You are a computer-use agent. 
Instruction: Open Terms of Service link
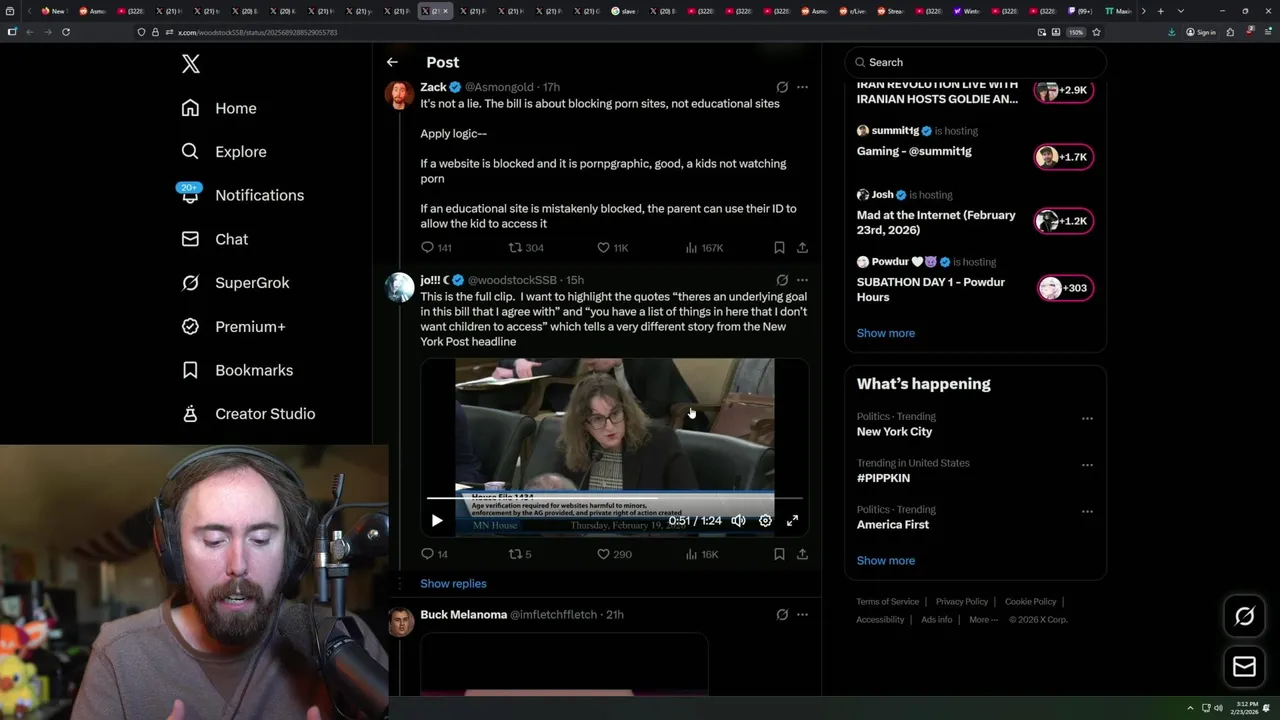(x=887, y=602)
